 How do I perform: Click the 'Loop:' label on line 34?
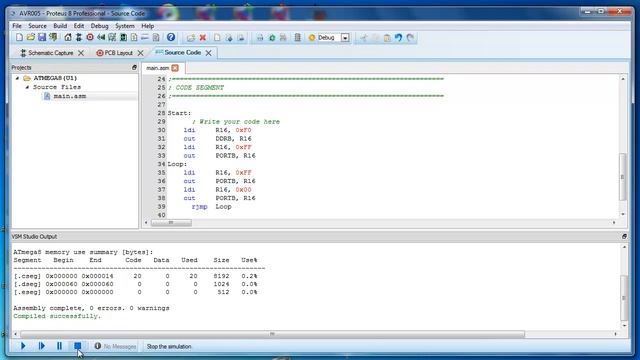[177, 164]
